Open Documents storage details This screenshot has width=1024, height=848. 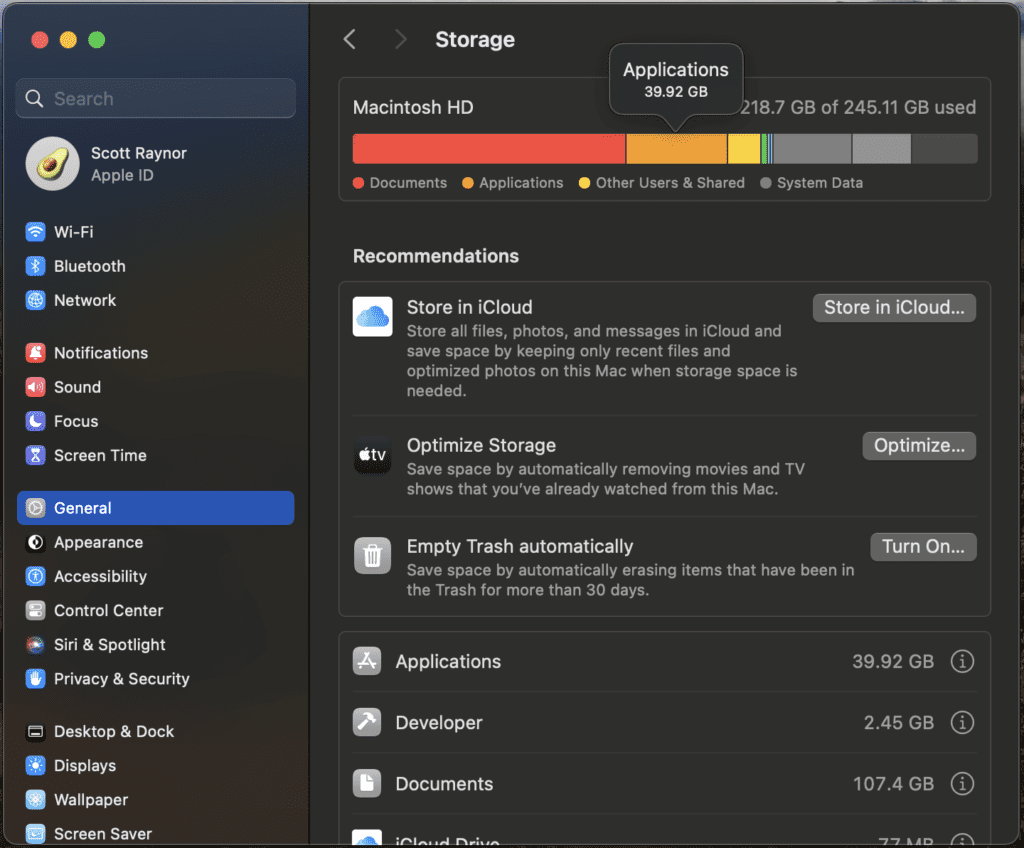pos(962,784)
